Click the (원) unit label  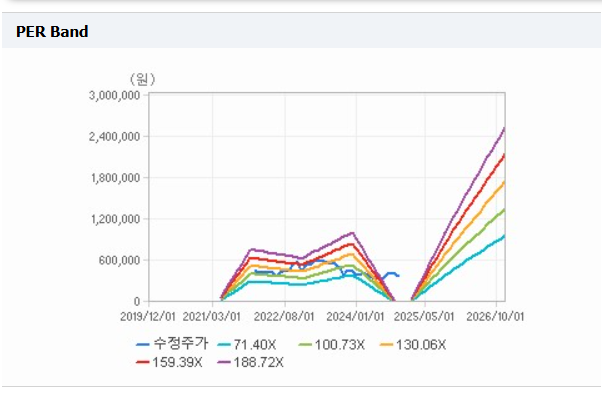[142, 79]
